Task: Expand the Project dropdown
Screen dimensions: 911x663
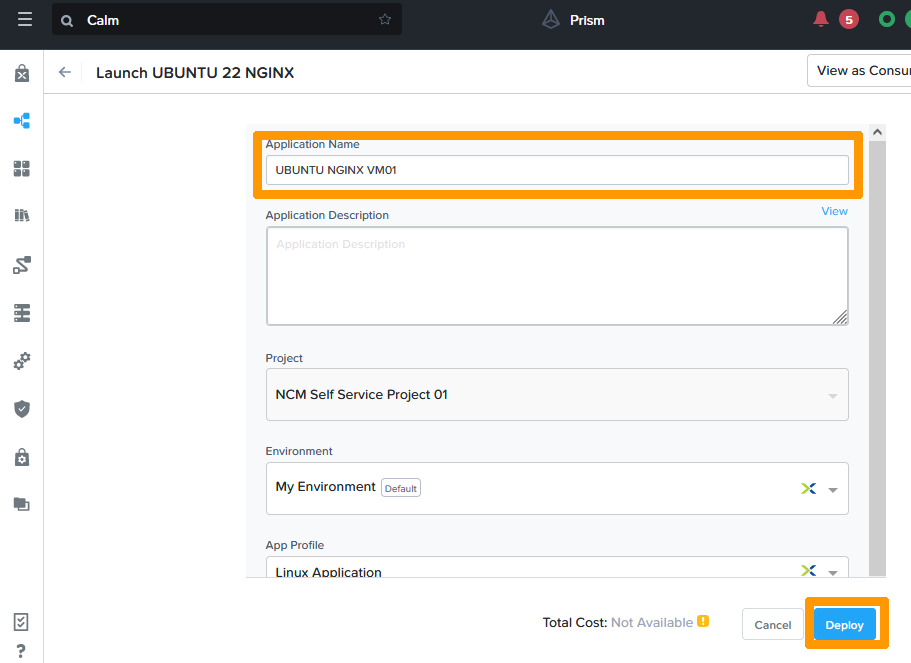Action: pos(832,396)
